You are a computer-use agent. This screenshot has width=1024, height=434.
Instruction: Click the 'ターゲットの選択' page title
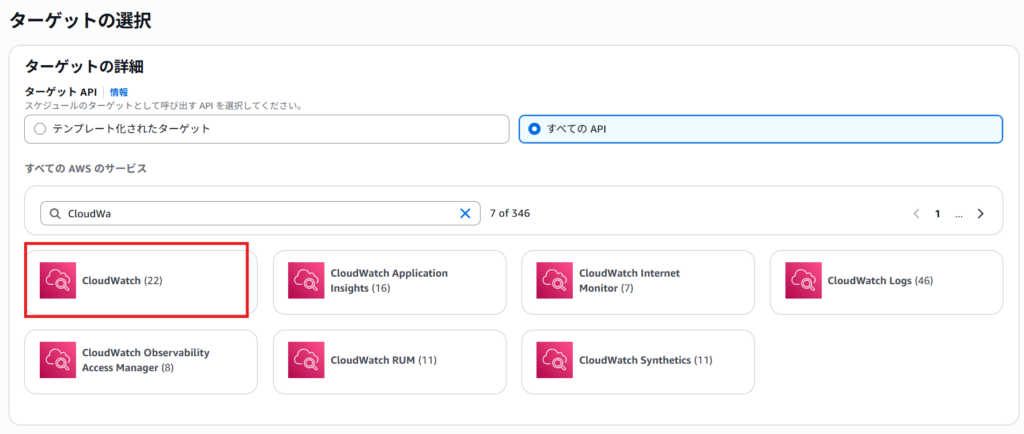[x=80, y=20]
